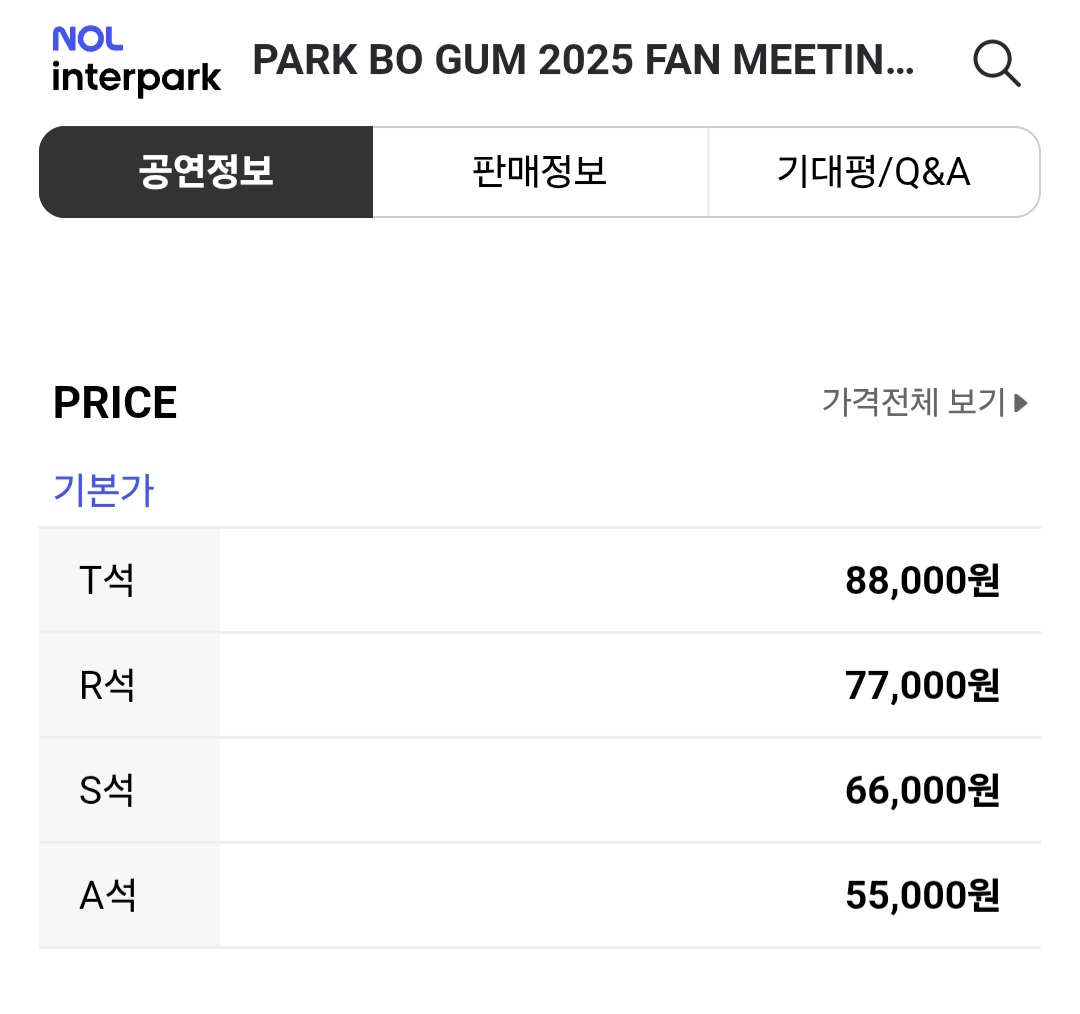This screenshot has width=1080, height=1014.
Task: Click the arrow next to 가격전체 보기
Action: click(x=1021, y=403)
